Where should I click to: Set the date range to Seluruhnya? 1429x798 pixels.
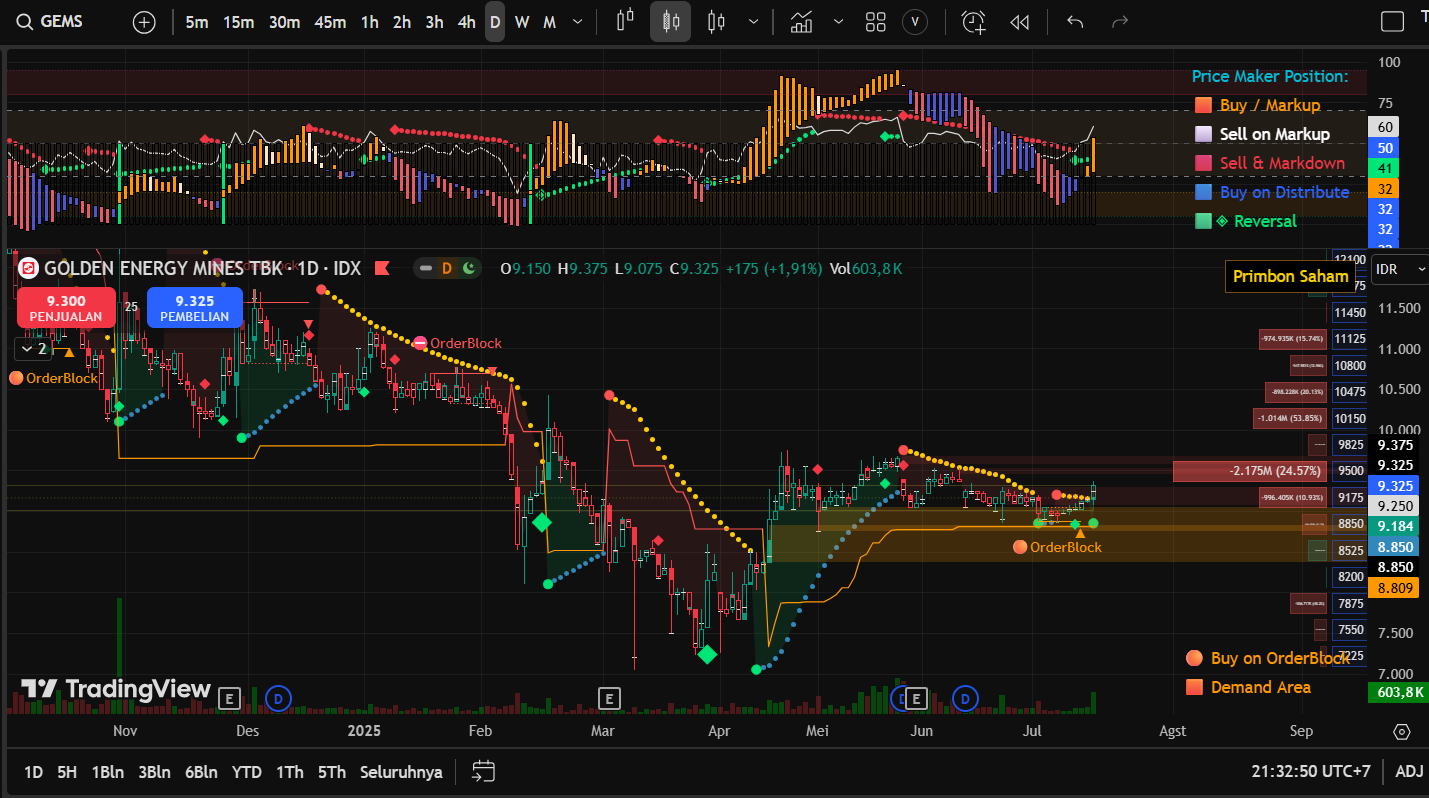click(x=401, y=772)
